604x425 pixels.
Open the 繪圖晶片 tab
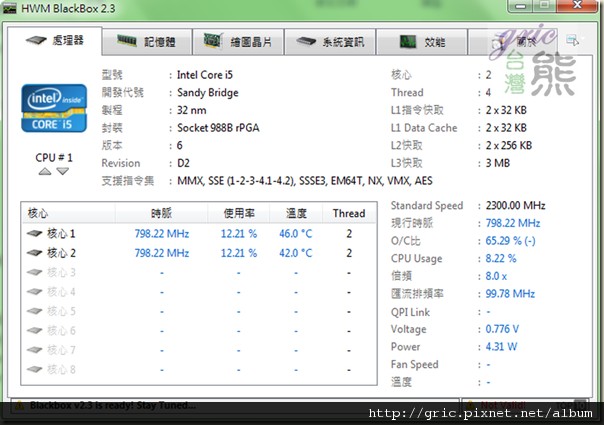tap(238, 42)
